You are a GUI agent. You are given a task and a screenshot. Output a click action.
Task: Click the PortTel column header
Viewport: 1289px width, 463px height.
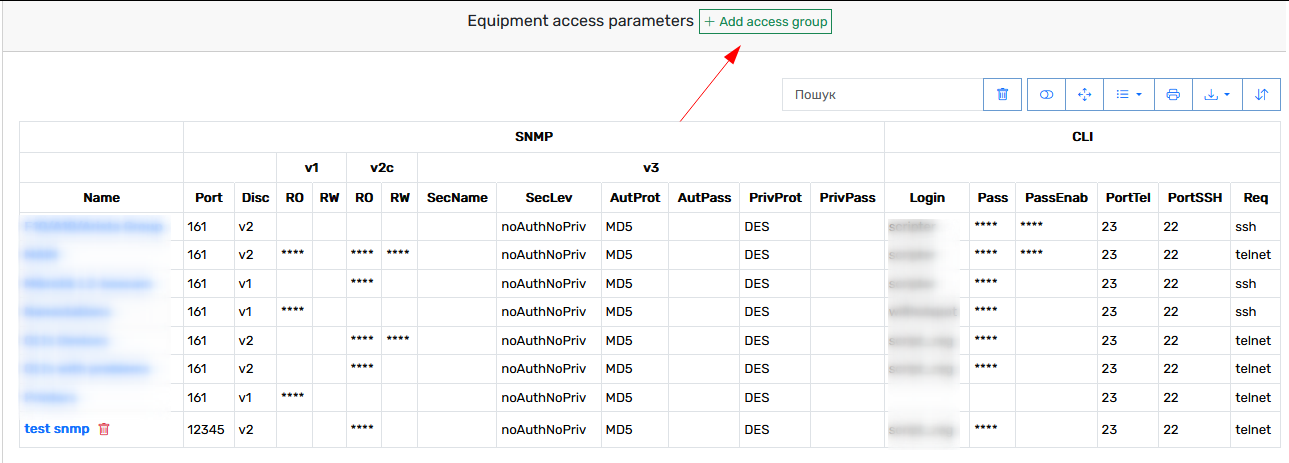(x=1128, y=198)
